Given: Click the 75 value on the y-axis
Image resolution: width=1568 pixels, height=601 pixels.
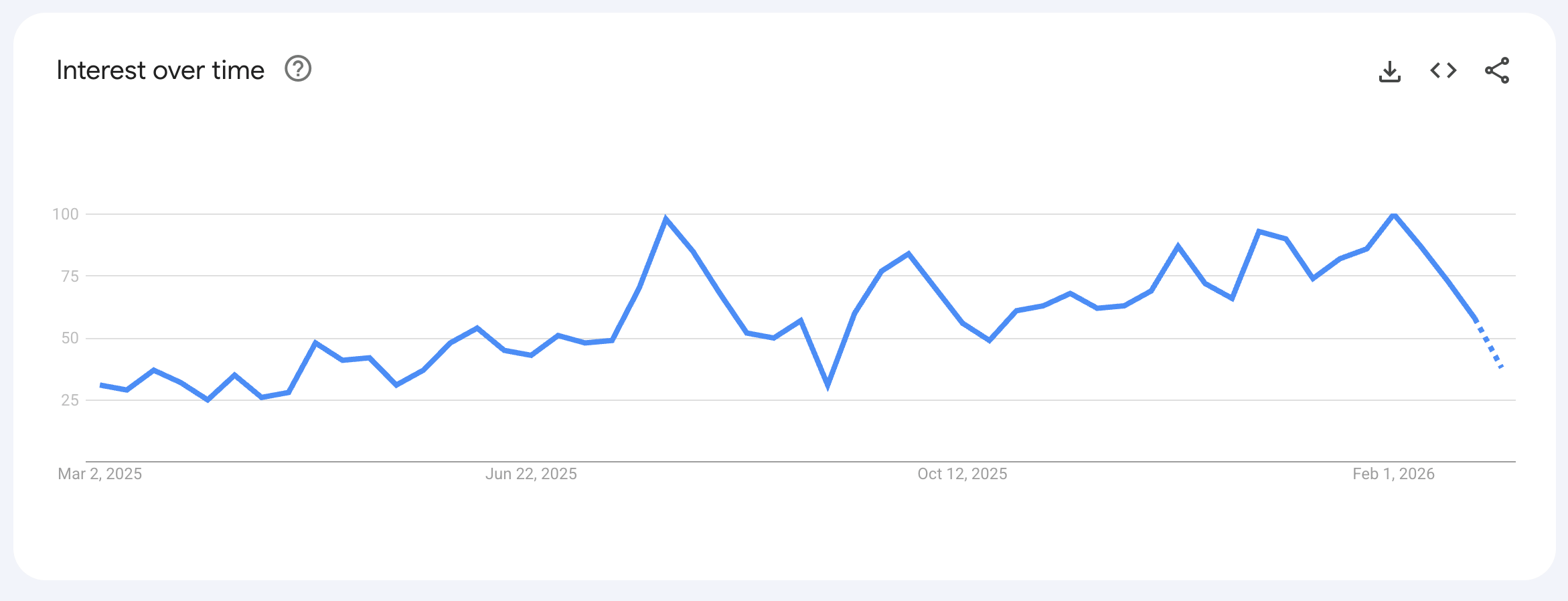Looking at the screenshot, I should pos(70,276).
